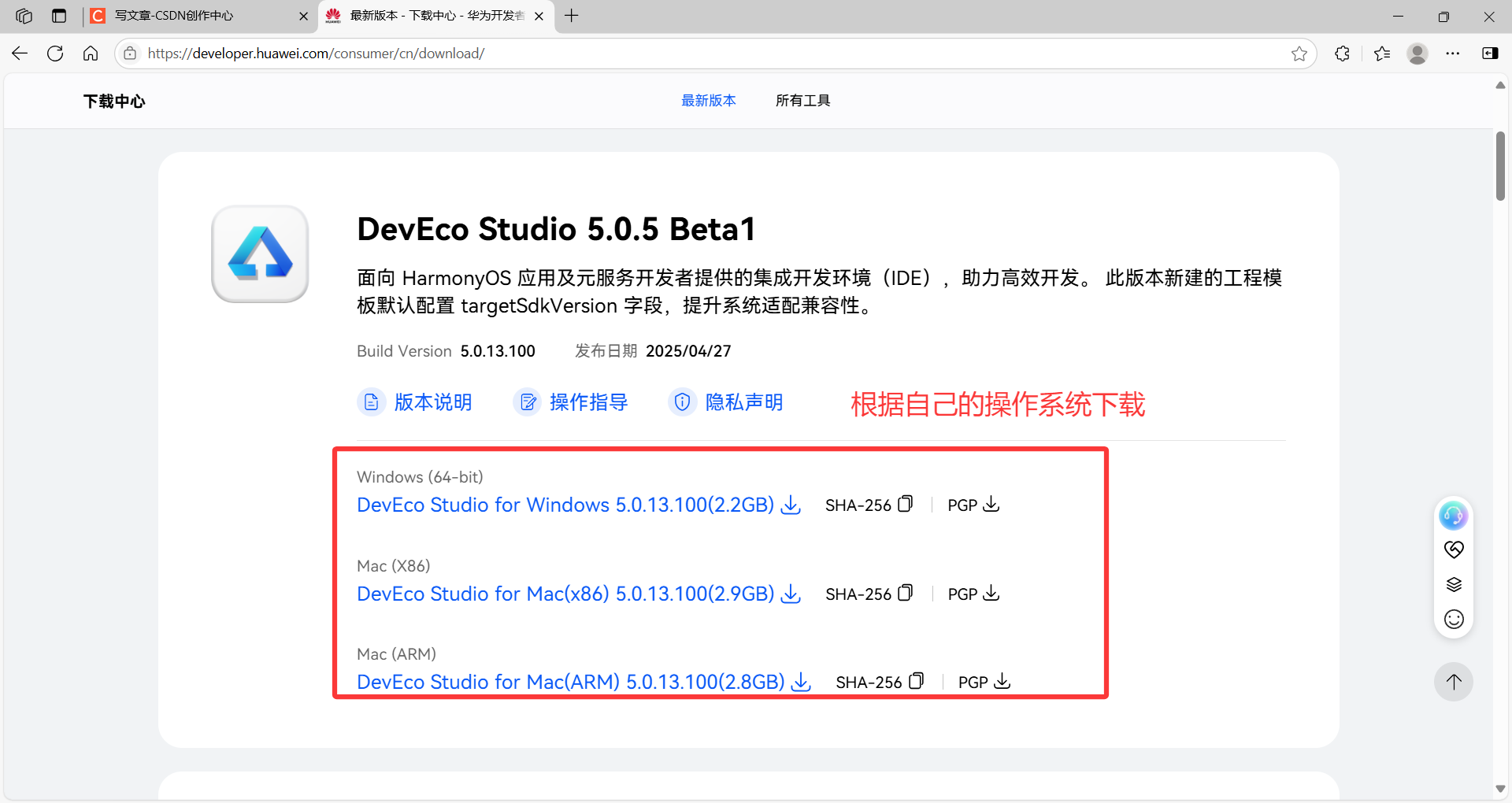This screenshot has height=803, width=1512.
Task: Copy SHA-256 for Windows package
Action: pyautogui.click(x=906, y=504)
